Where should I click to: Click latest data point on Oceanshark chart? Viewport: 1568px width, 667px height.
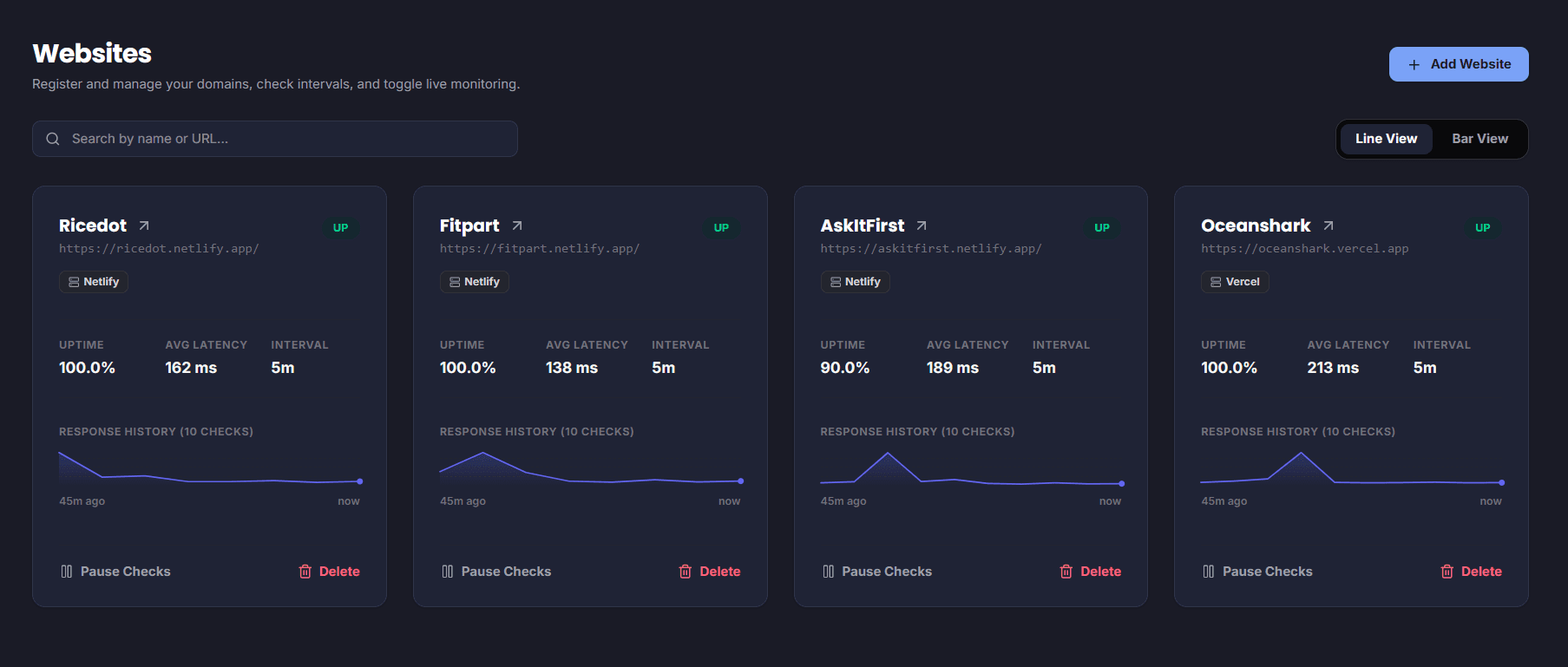pyautogui.click(x=1502, y=482)
